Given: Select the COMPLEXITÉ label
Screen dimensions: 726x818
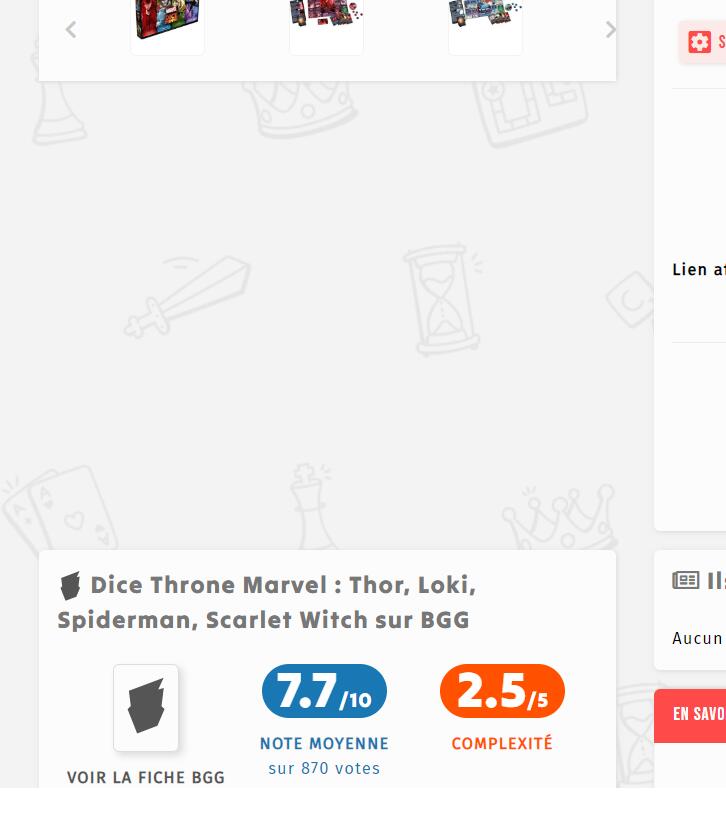Looking at the screenshot, I should (502, 743).
